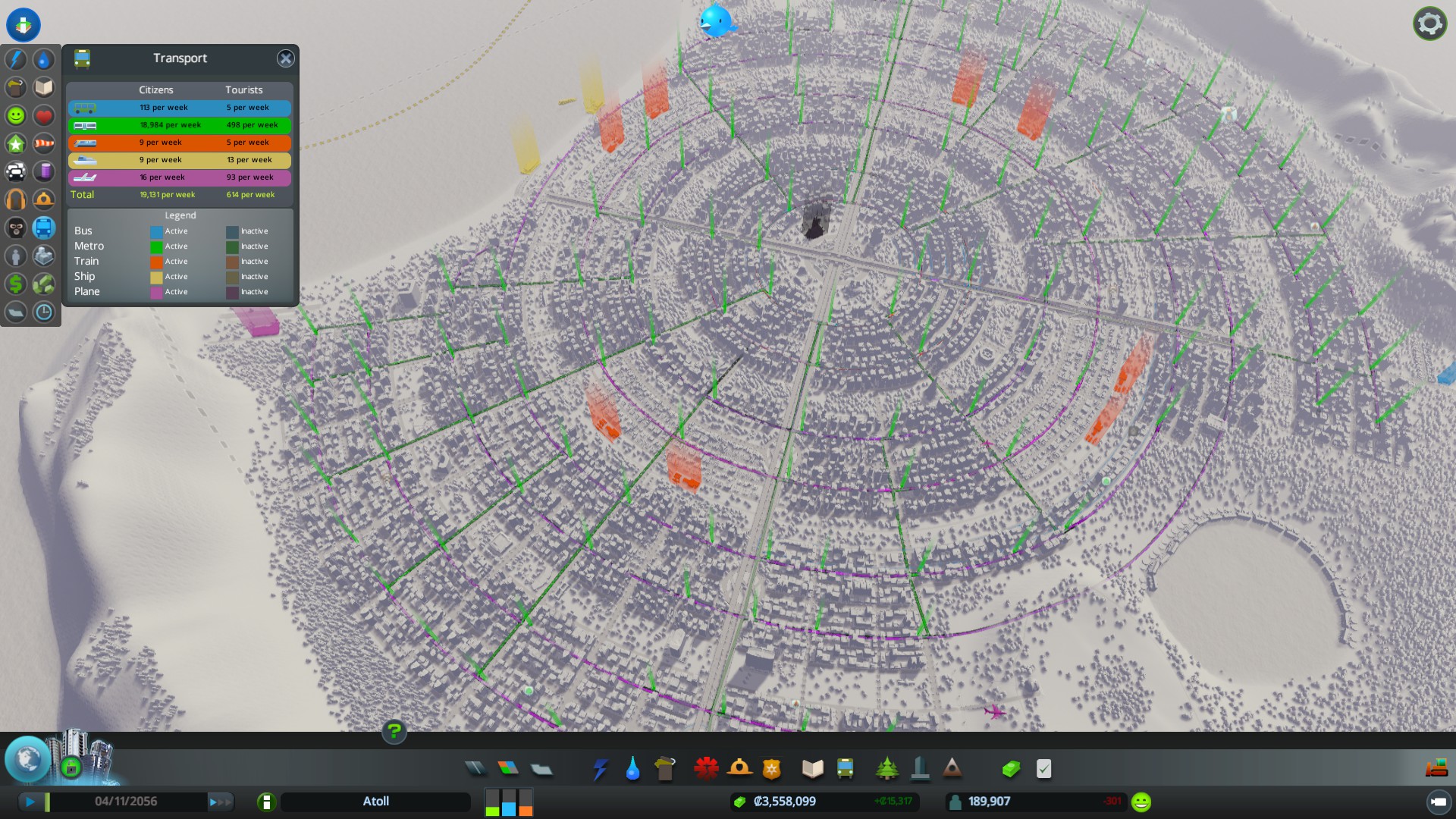Expand the Chirper bird notifications
1456x819 pixels.
[715, 20]
